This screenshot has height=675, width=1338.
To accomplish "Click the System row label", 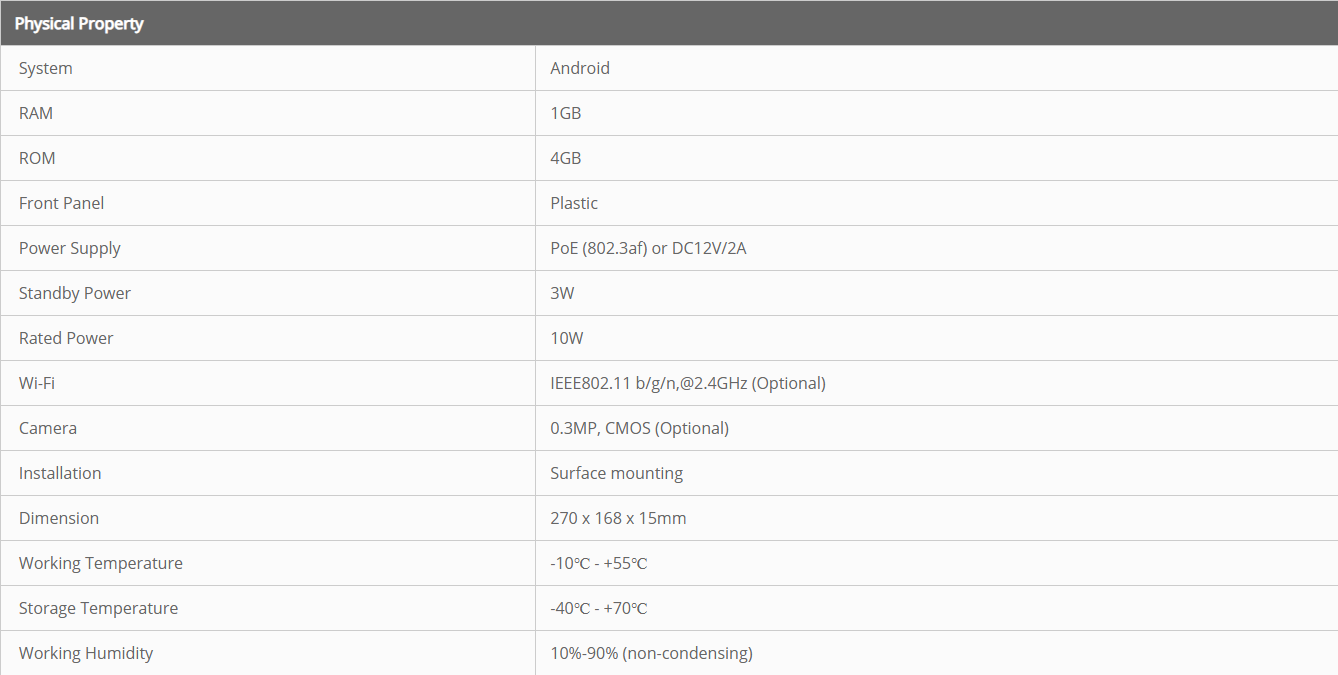I will (x=46, y=68).
